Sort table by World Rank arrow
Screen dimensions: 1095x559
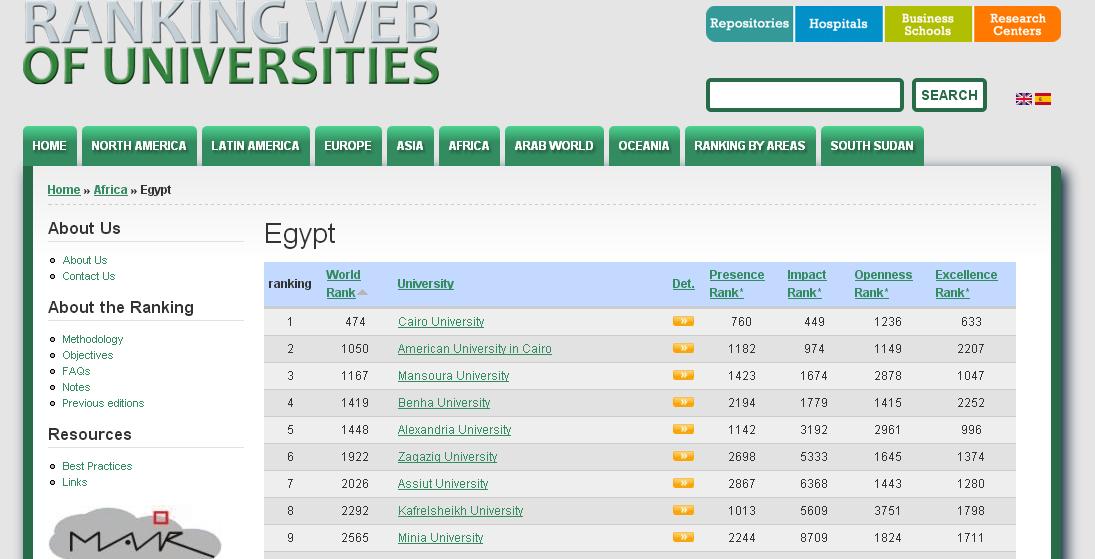click(362, 293)
